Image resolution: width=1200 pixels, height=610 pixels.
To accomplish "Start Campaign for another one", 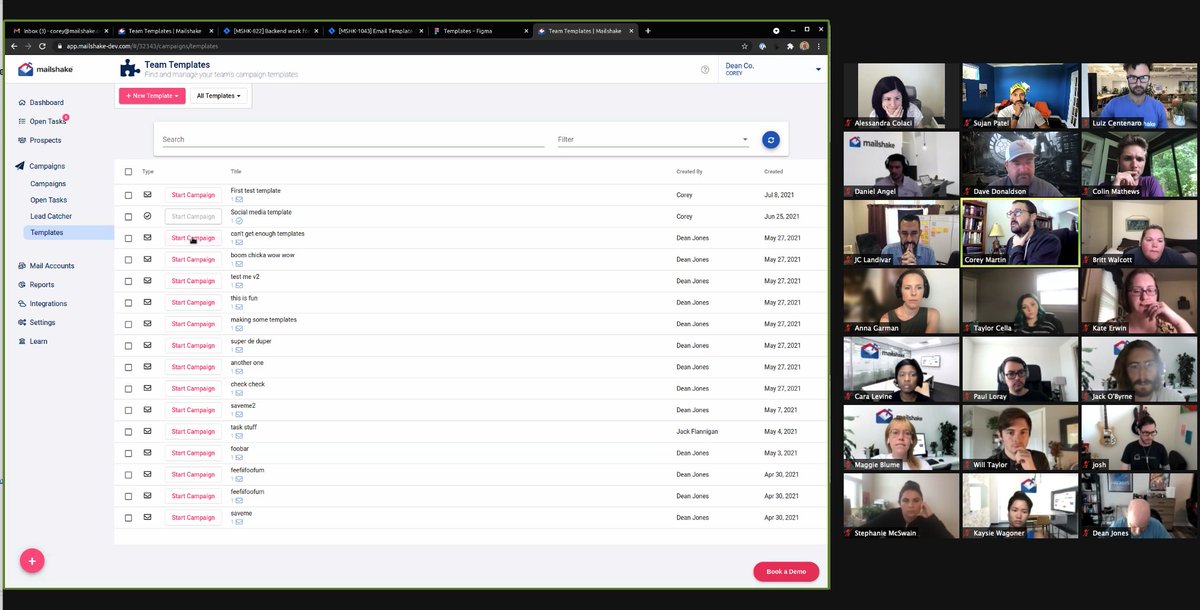I will pyautogui.click(x=193, y=367).
